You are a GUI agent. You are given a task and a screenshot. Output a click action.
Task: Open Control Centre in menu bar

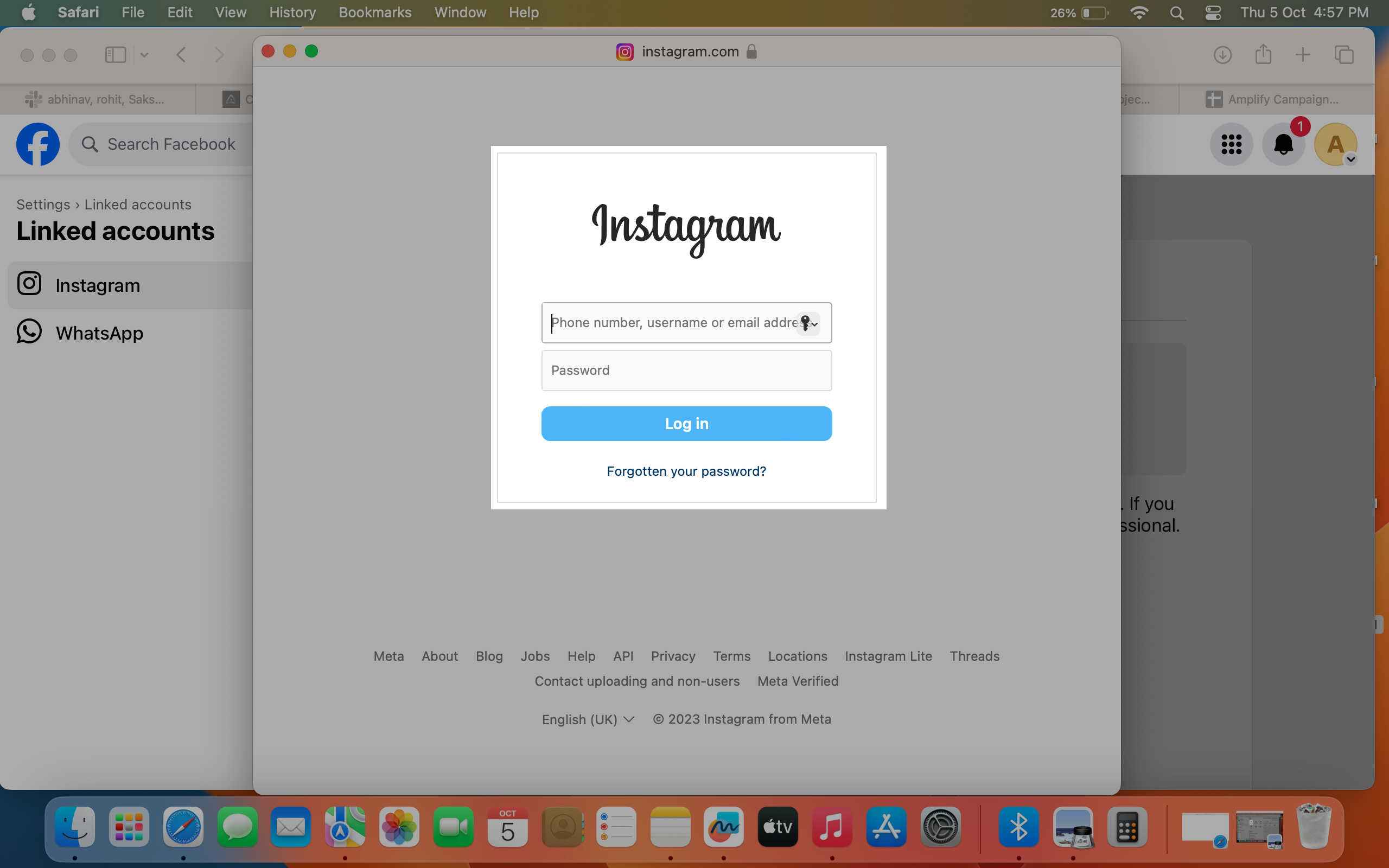pos(1213,12)
